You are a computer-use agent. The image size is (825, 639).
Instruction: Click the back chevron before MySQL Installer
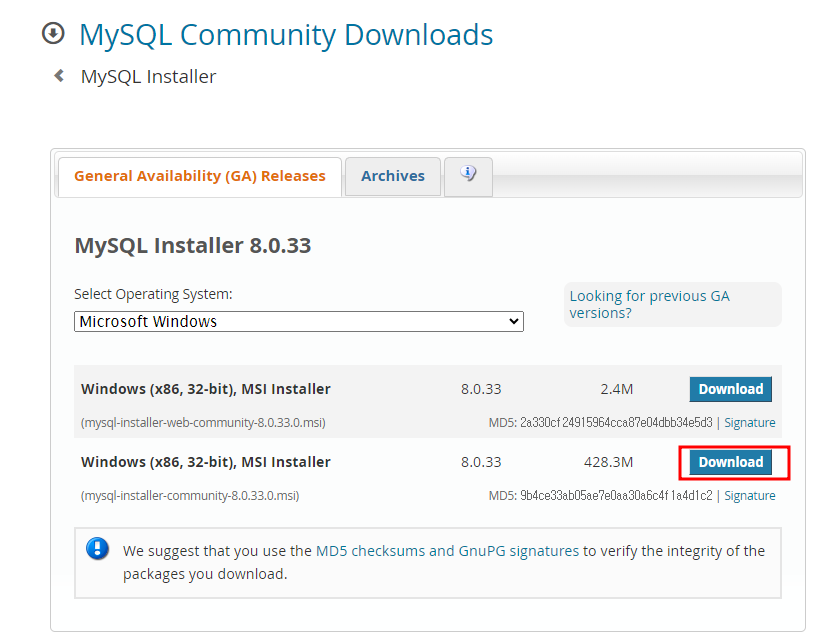59,76
